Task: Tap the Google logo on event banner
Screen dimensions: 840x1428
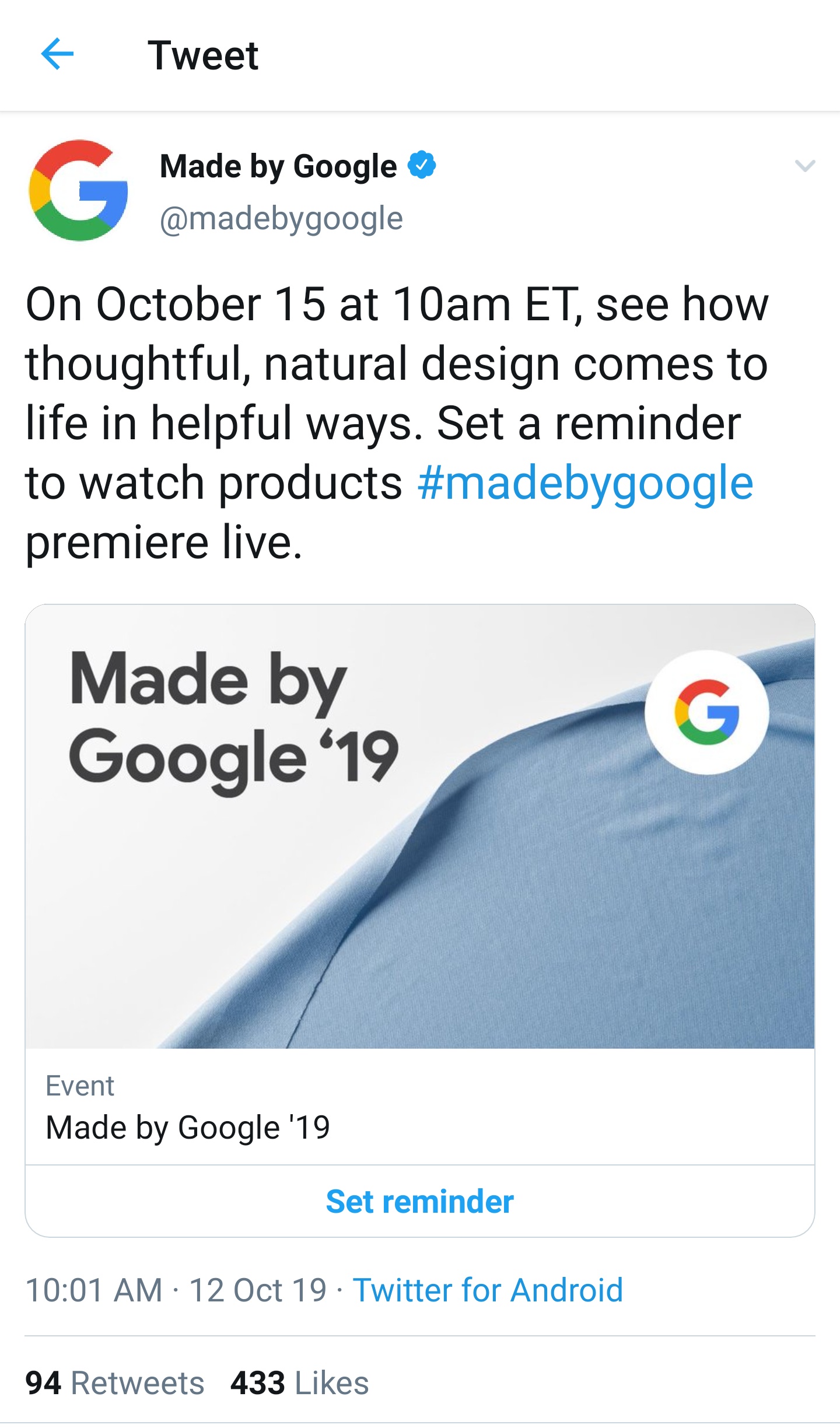Action: [706, 712]
